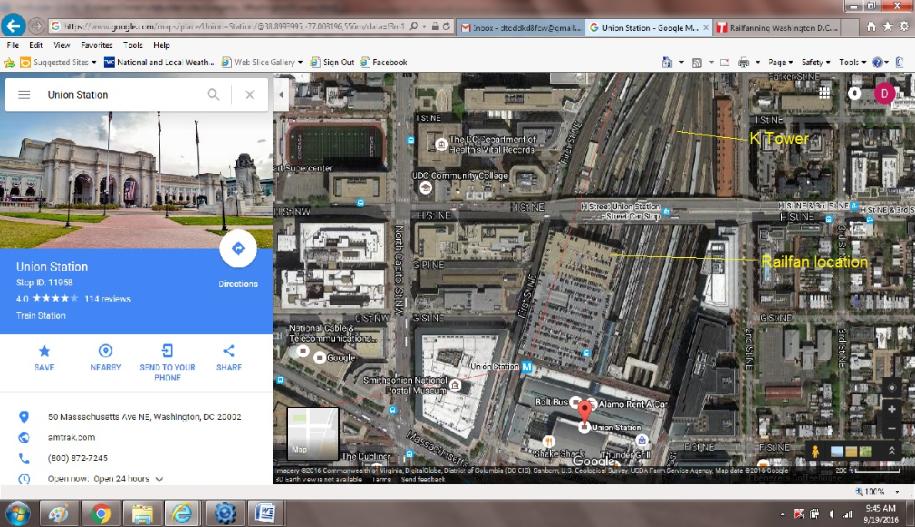Zoom in the map with plus button
Image resolution: width=915 pixels, height=527 pixels.
[891, 409]
